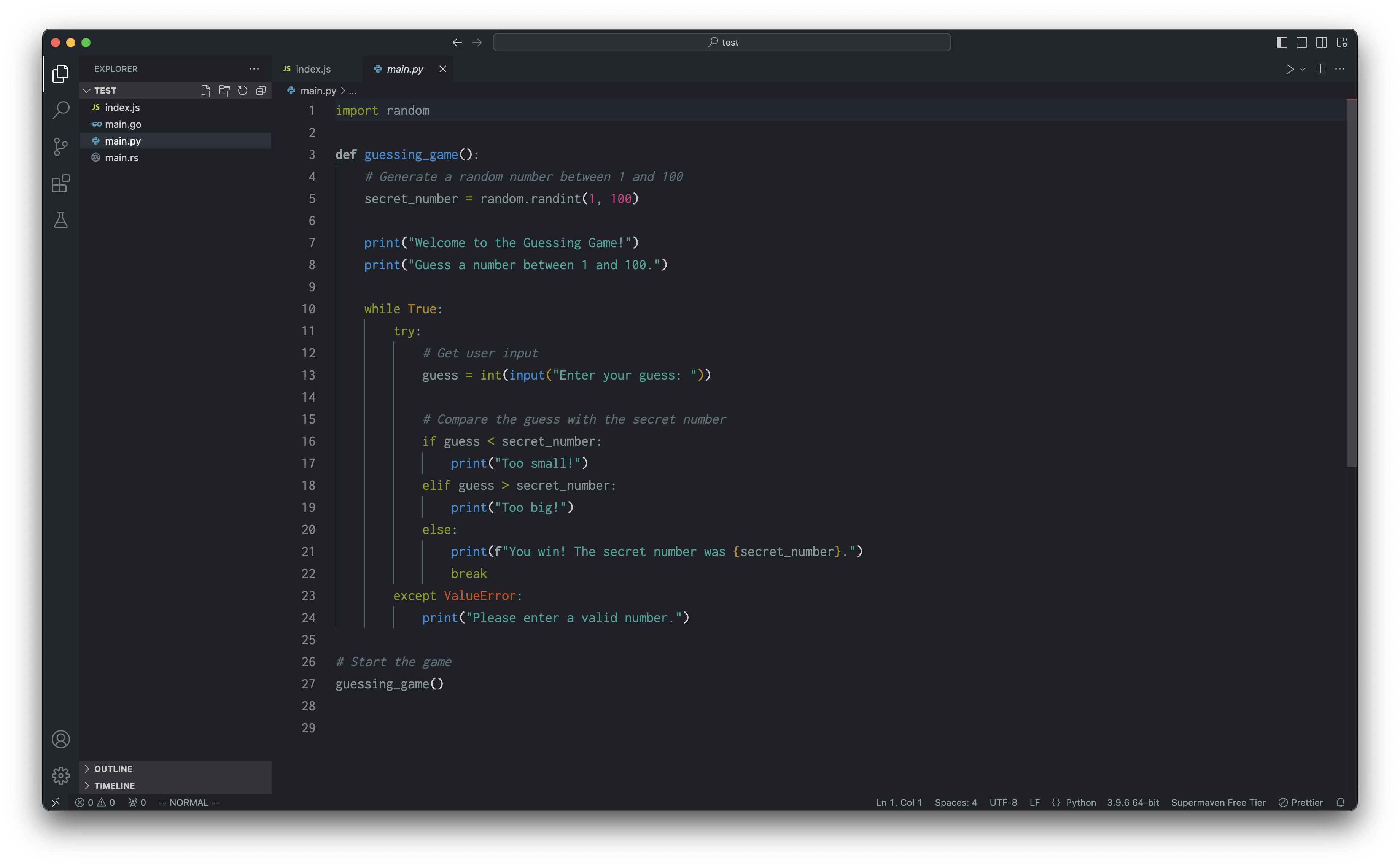The width and height of the screenshot is (1400, 867).
Task: Toggle the primary side bar visibility
Action: [x=1282, y=43]
